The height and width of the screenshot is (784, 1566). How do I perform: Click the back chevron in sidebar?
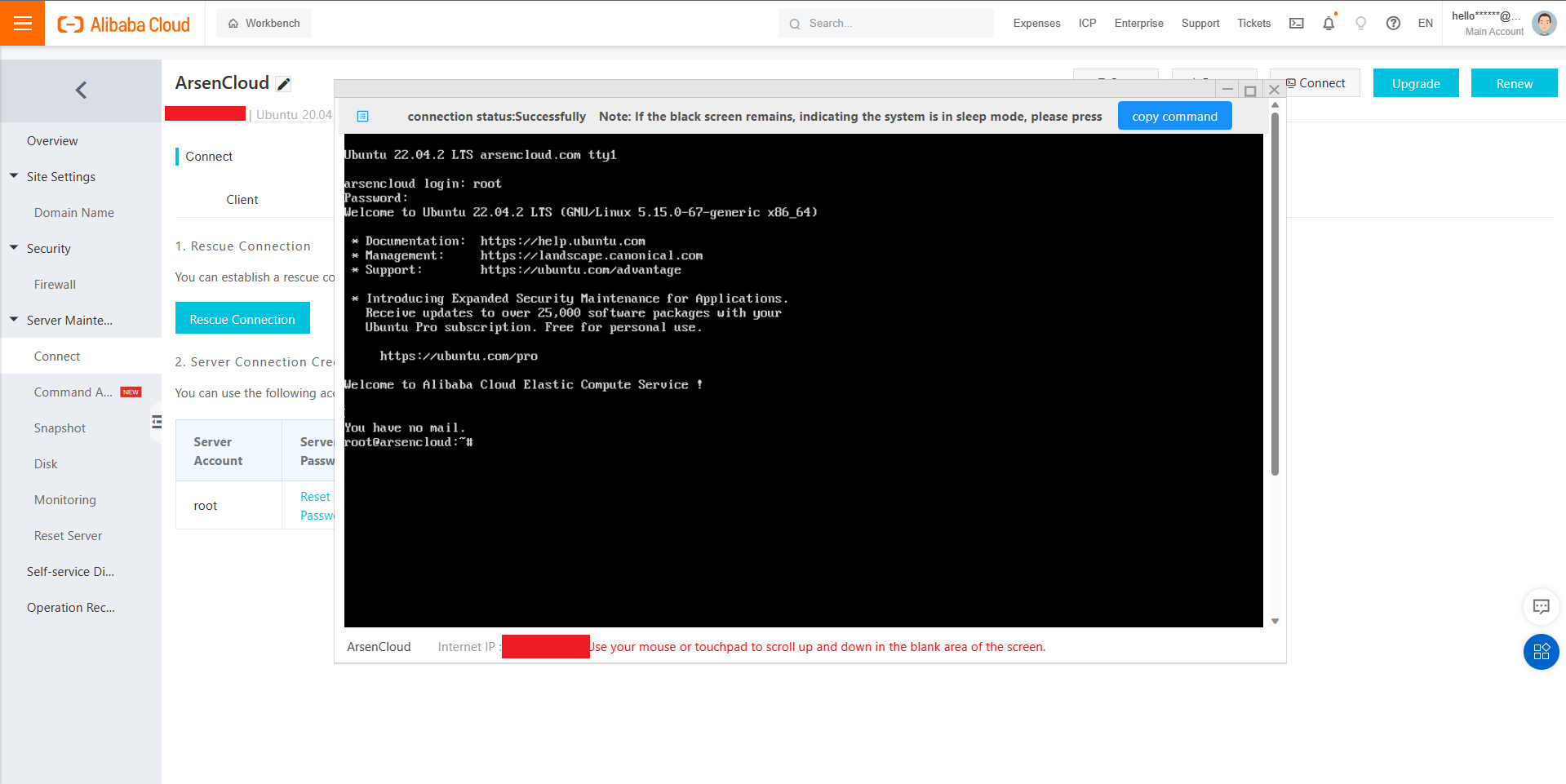81,91
